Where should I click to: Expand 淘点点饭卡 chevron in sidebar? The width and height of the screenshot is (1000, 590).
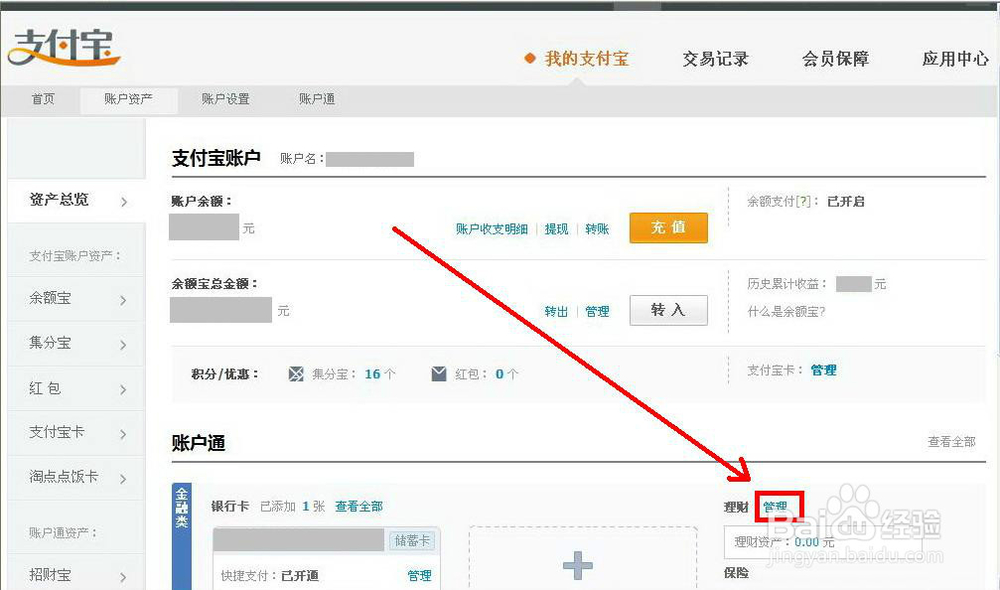[x=123, y=479]
